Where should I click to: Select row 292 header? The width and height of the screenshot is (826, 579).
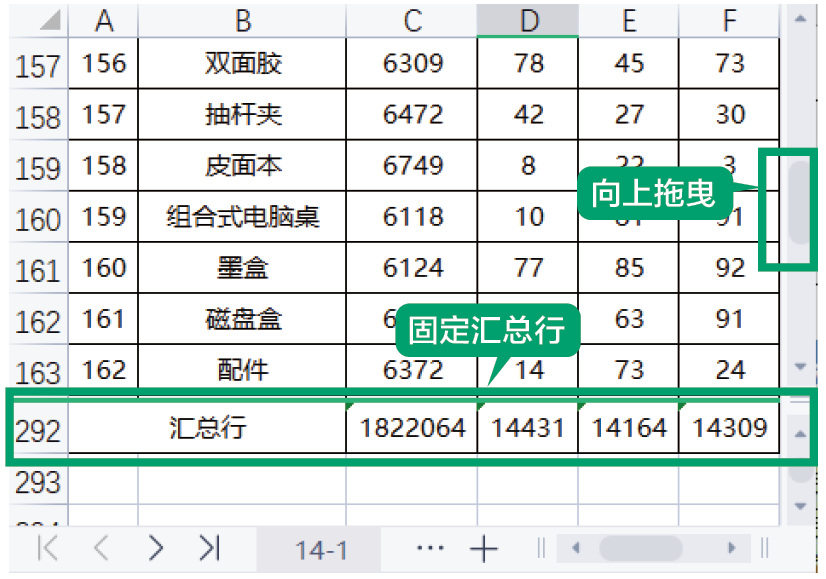(38, 430)
